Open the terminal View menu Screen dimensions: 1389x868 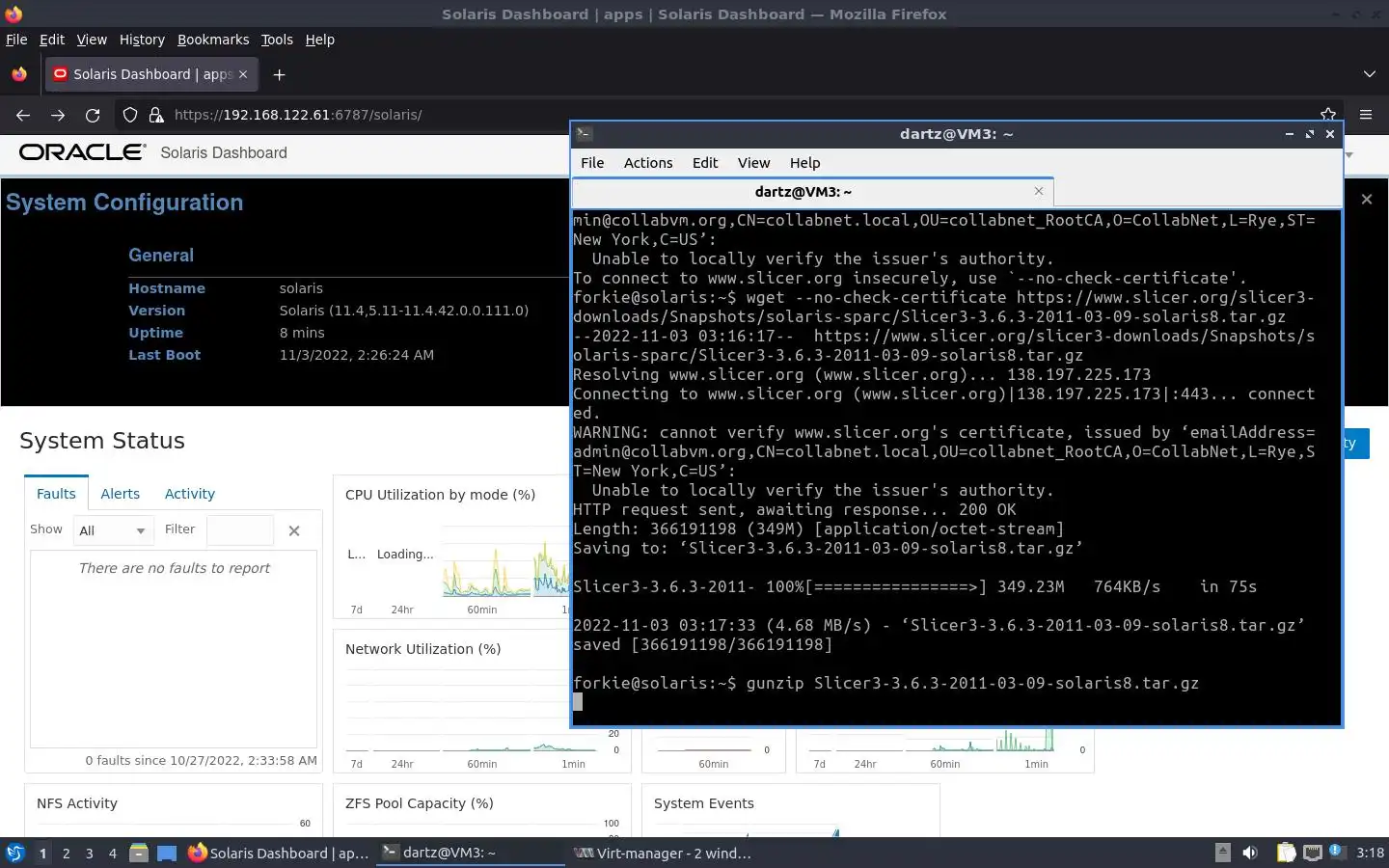pos(754,163)
